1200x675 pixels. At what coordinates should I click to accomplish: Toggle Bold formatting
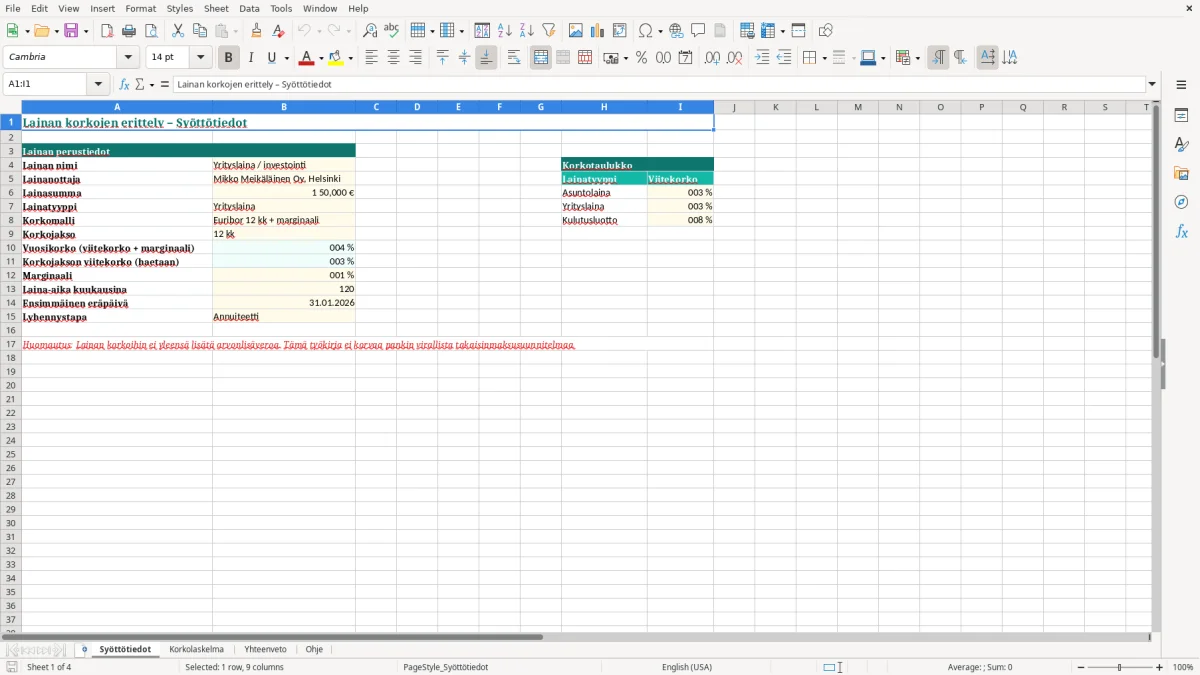point(229,58)
